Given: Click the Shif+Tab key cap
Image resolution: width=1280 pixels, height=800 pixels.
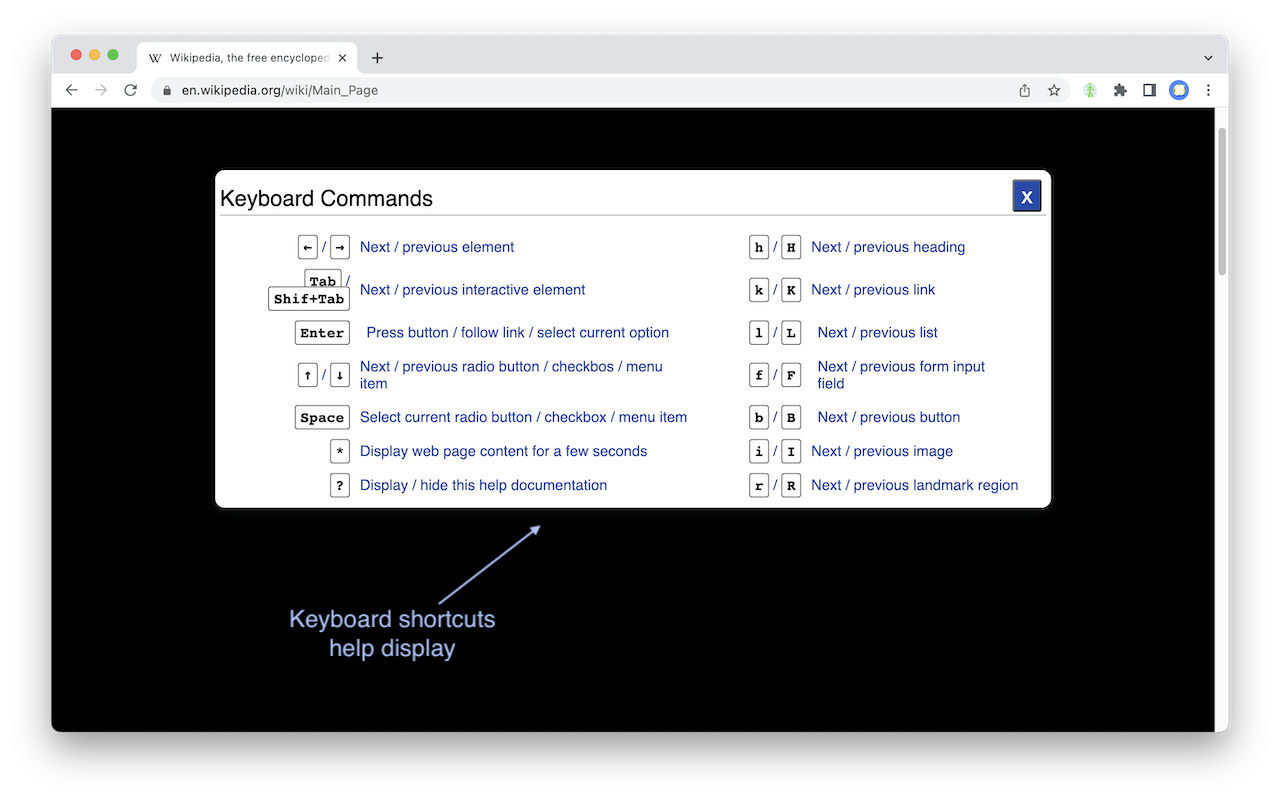Looking at the screenshot, I should pos(309,299).
